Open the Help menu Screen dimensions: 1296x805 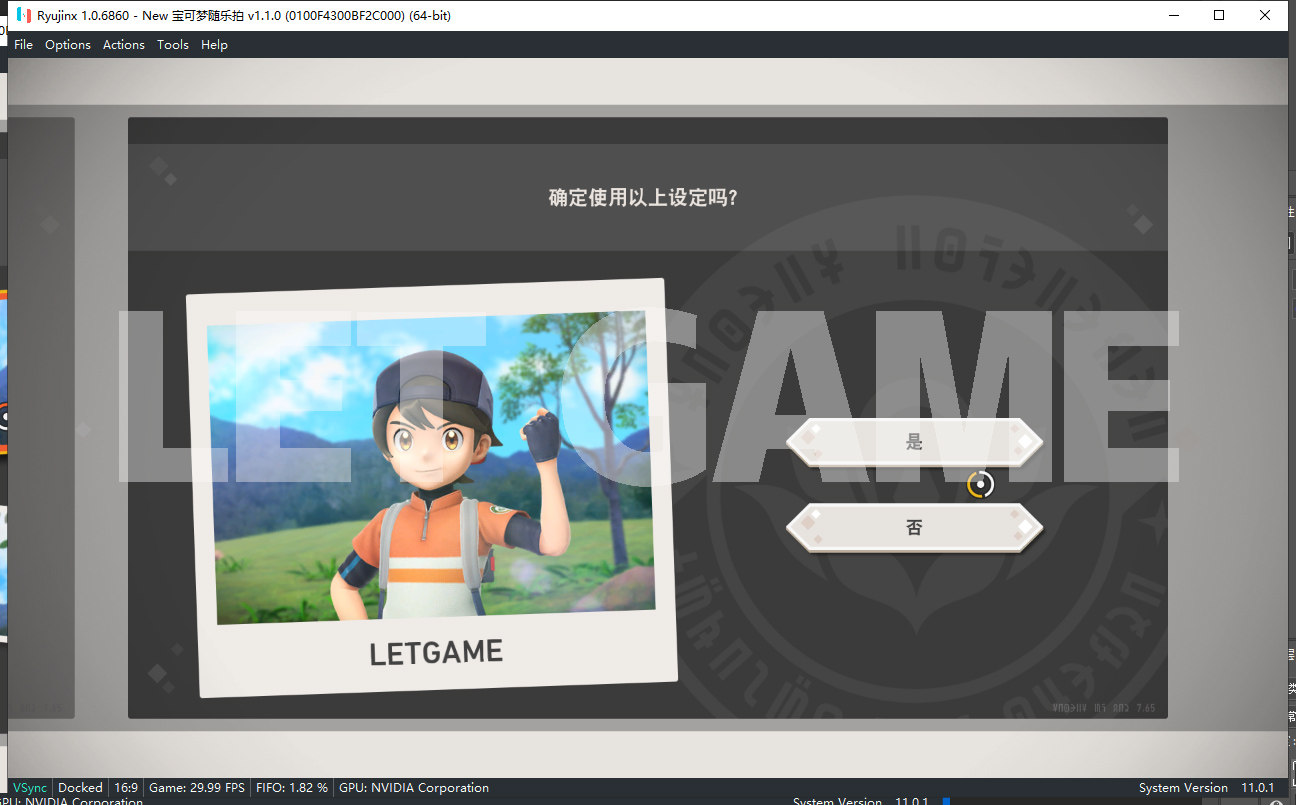tap(214, 45)
